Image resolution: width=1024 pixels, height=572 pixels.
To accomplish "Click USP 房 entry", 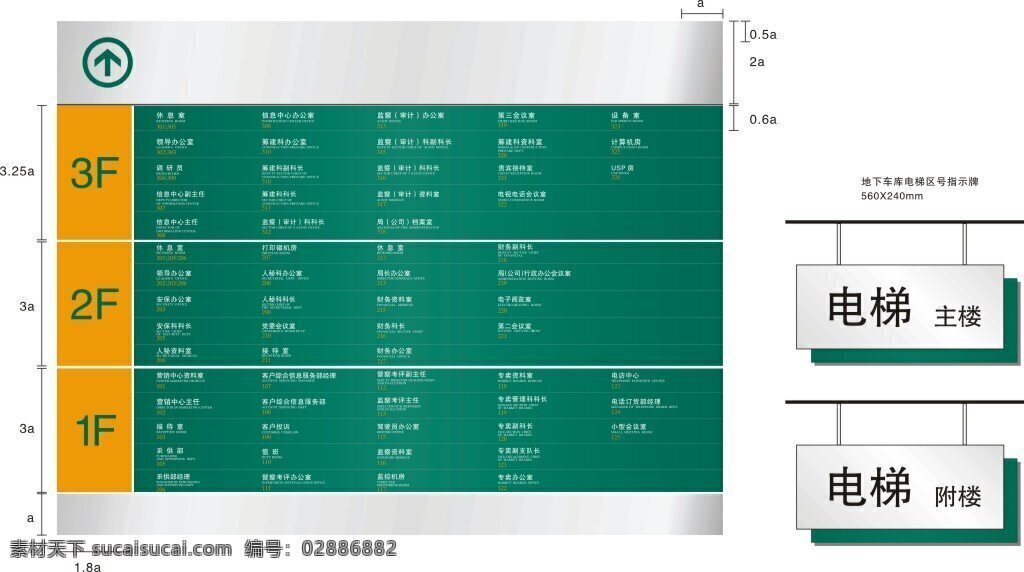I will (622, 168).
